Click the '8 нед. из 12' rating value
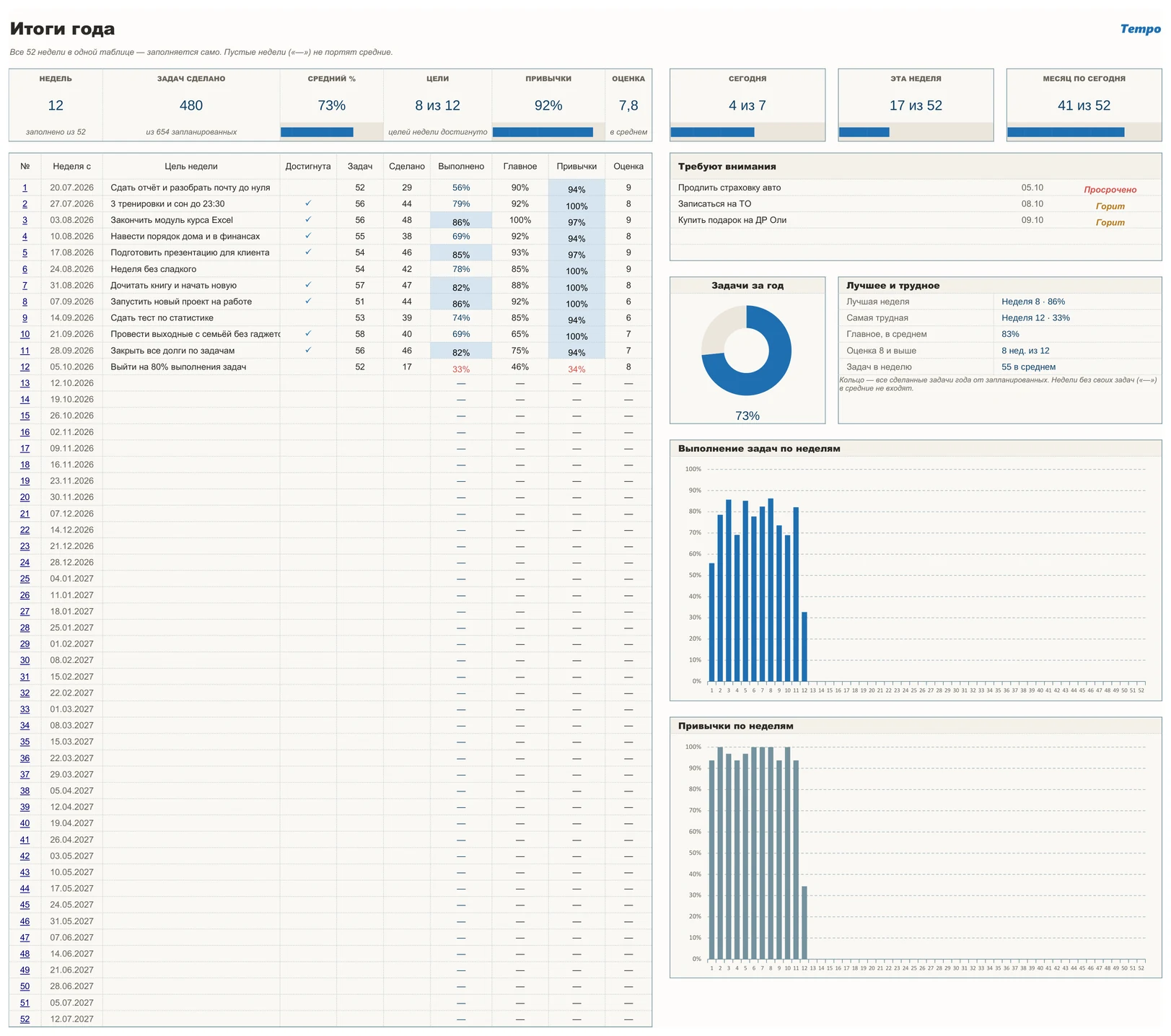Image resolution: width=1171 pixels, height=1036 pixels. pyautogui.click(x=1025, y=351)
